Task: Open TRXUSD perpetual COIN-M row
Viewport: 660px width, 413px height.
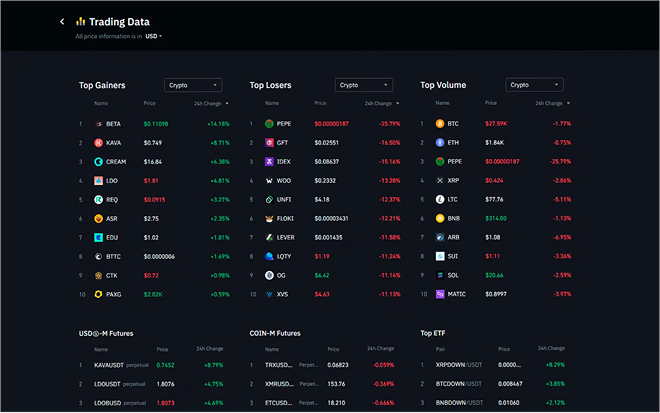Action: 322,365
